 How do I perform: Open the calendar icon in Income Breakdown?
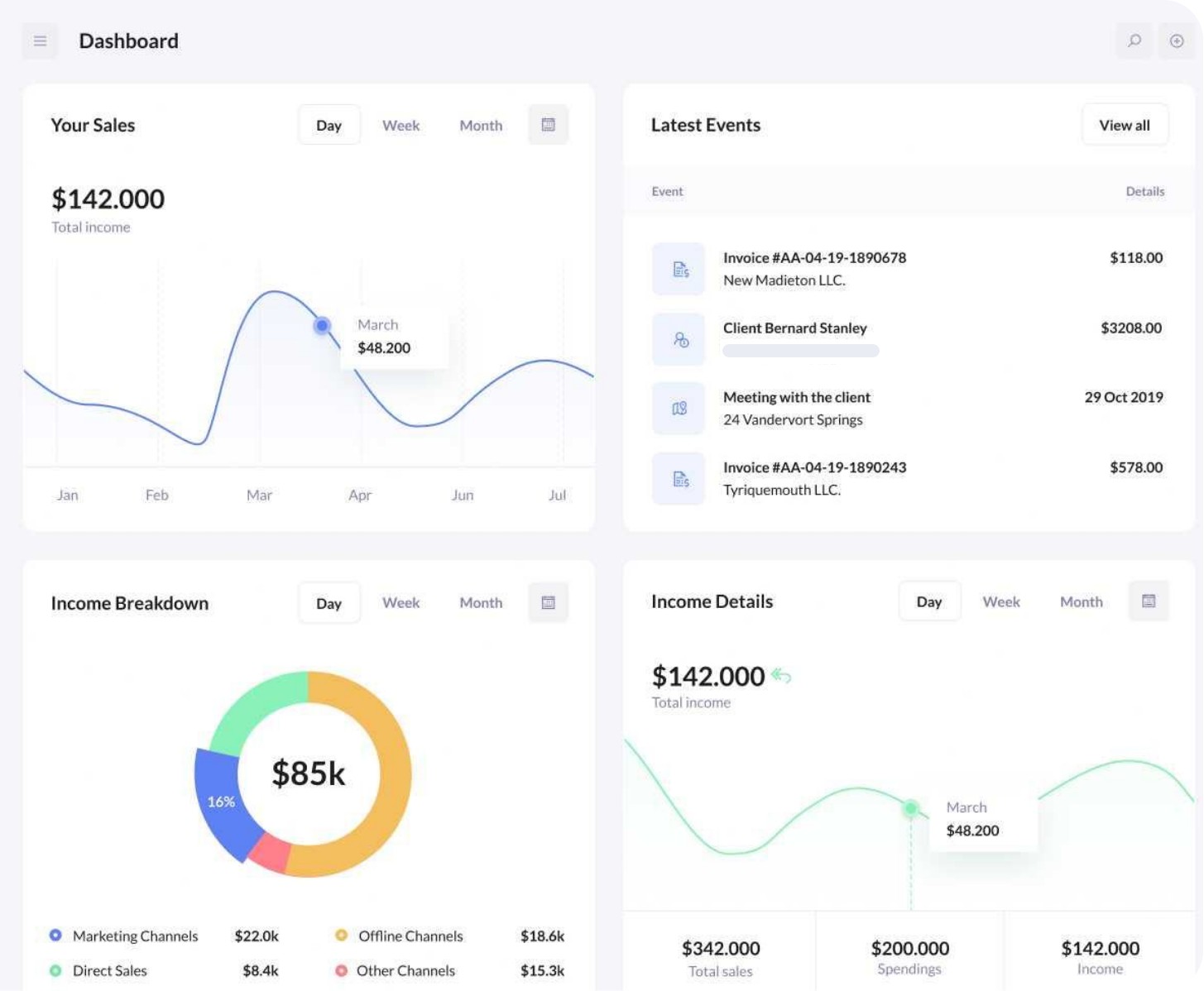548,602
